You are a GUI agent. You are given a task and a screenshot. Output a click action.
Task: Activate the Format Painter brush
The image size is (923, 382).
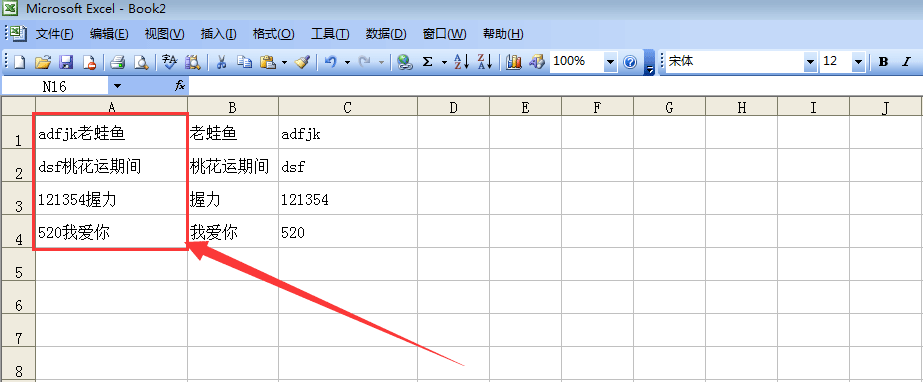[x=303, y=62]
